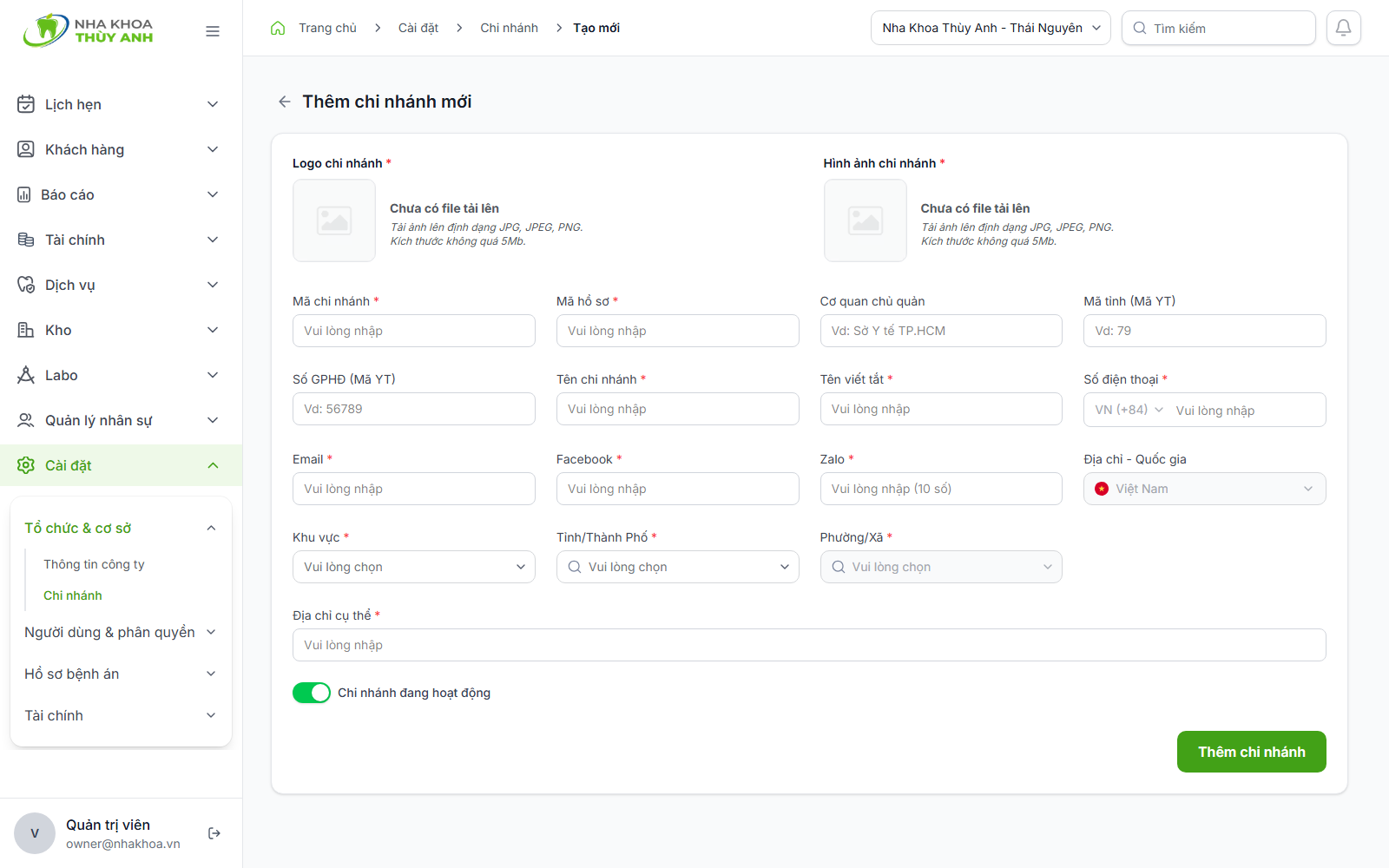Open the Phường/Xã dropdown
This screenshot has height=868, width=1389.
[941, 567]
